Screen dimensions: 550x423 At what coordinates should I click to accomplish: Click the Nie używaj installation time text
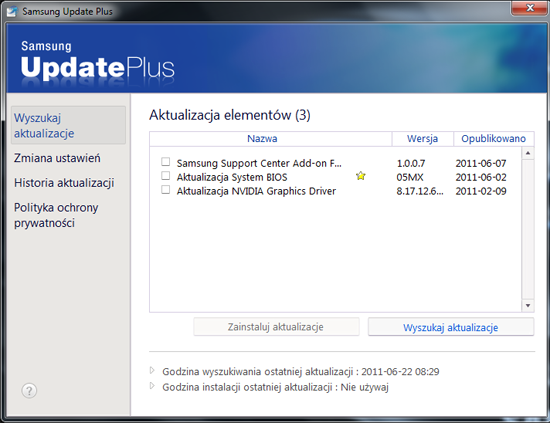click(x=364, y=387)
